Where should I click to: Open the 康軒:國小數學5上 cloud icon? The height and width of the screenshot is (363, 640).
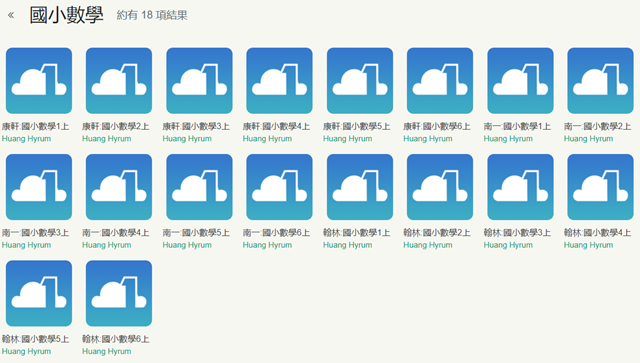coord(360,80)
